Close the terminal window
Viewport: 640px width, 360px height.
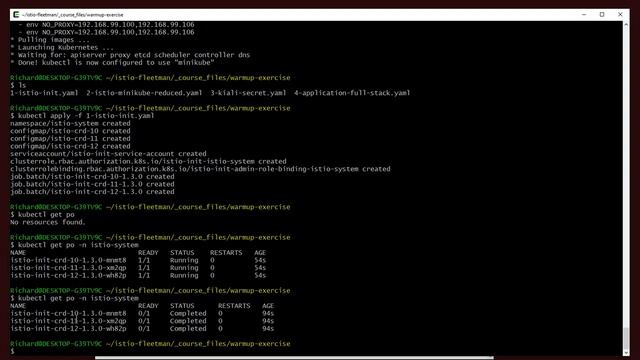[620, 15]
